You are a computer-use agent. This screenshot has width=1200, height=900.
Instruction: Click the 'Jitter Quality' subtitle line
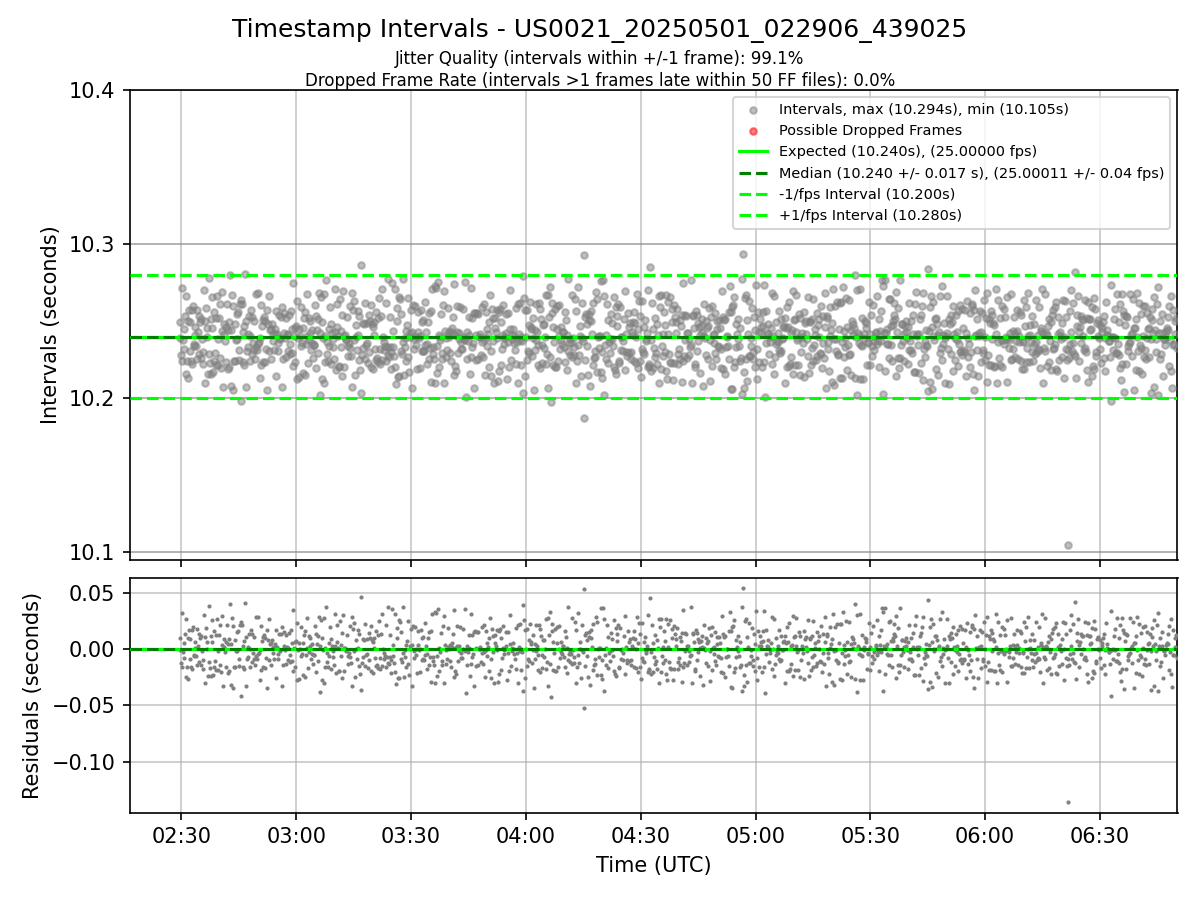(599, 58)
